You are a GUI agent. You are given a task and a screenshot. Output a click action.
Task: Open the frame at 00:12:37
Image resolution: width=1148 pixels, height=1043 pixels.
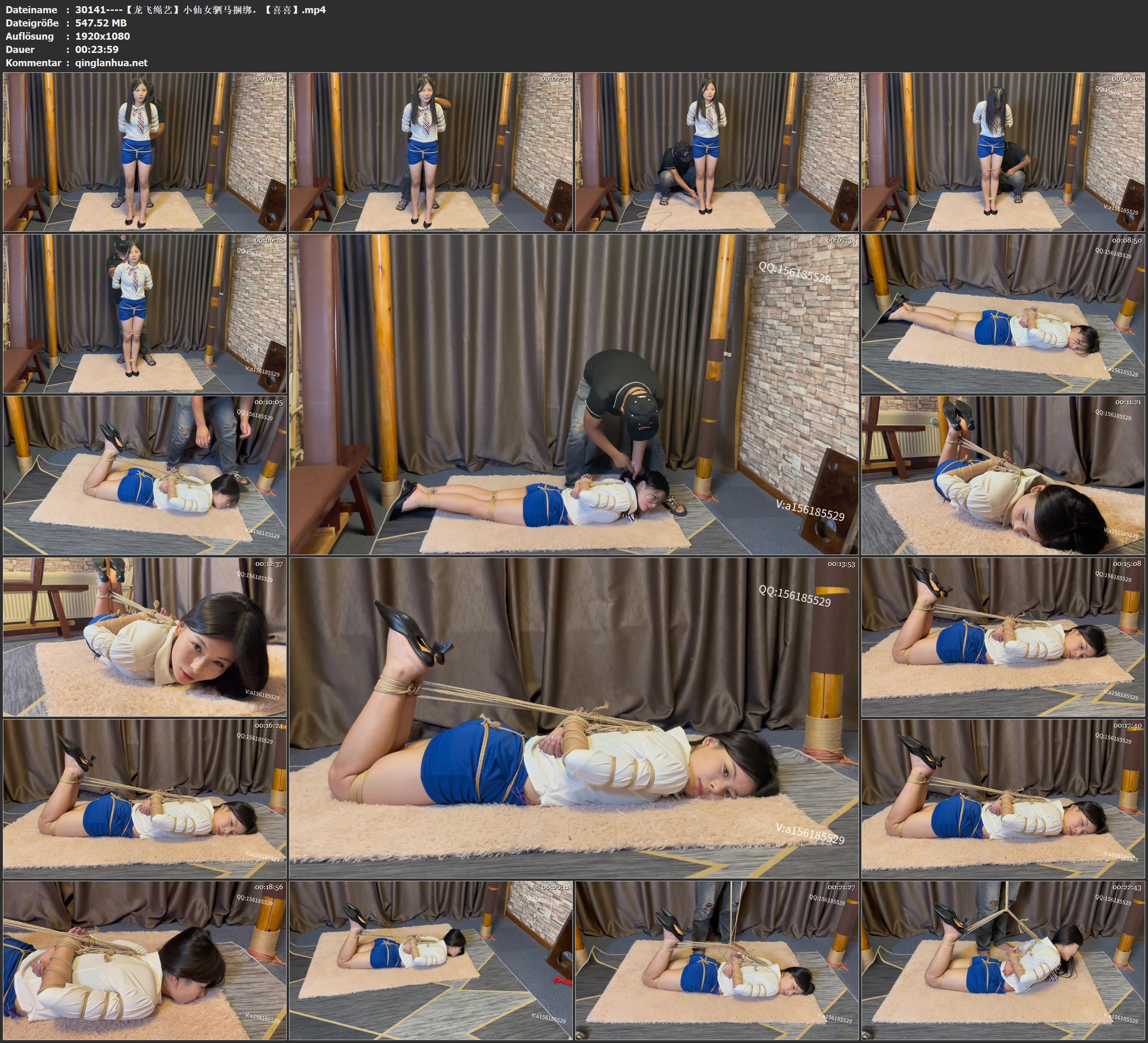pyautogui.click(x=145, y=636)
